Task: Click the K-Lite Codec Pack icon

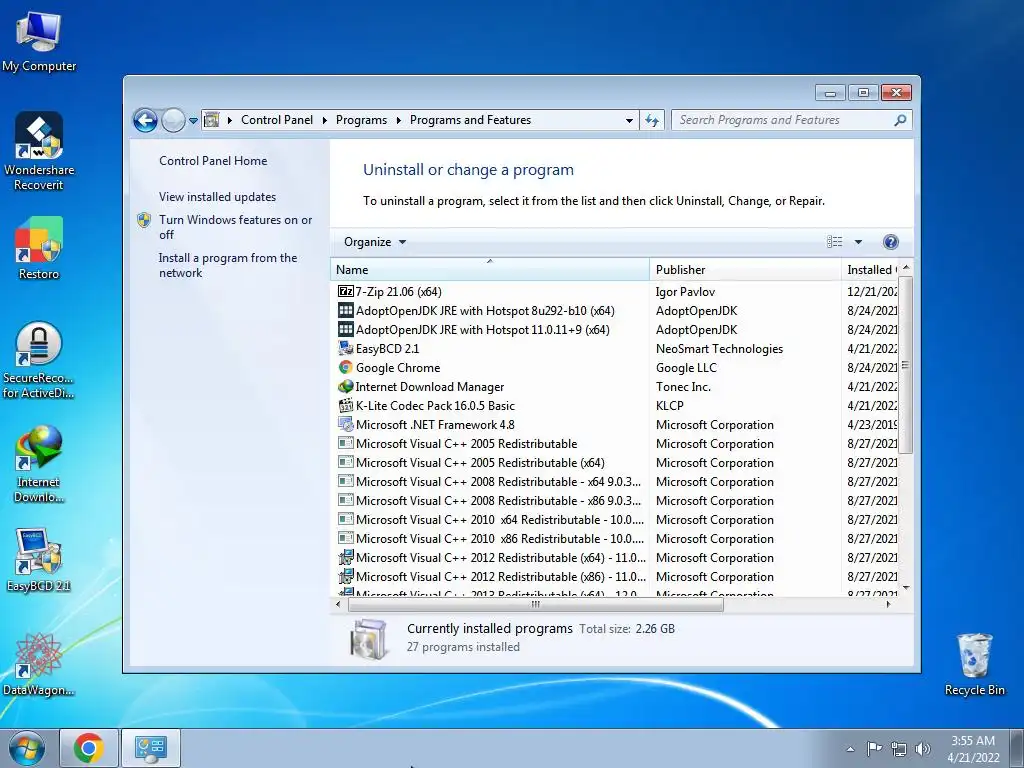Action: coord(345,406)
